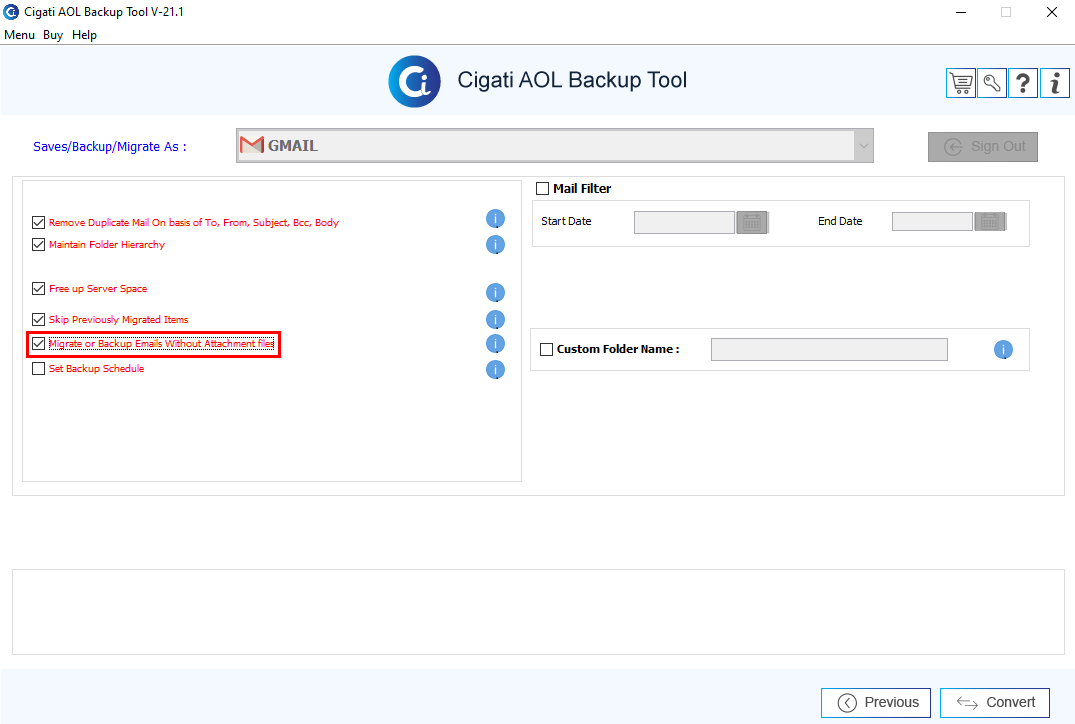This screenshot has width=1075, height=724.
Task: Open the End Date calendar picker
Action: 990,221
